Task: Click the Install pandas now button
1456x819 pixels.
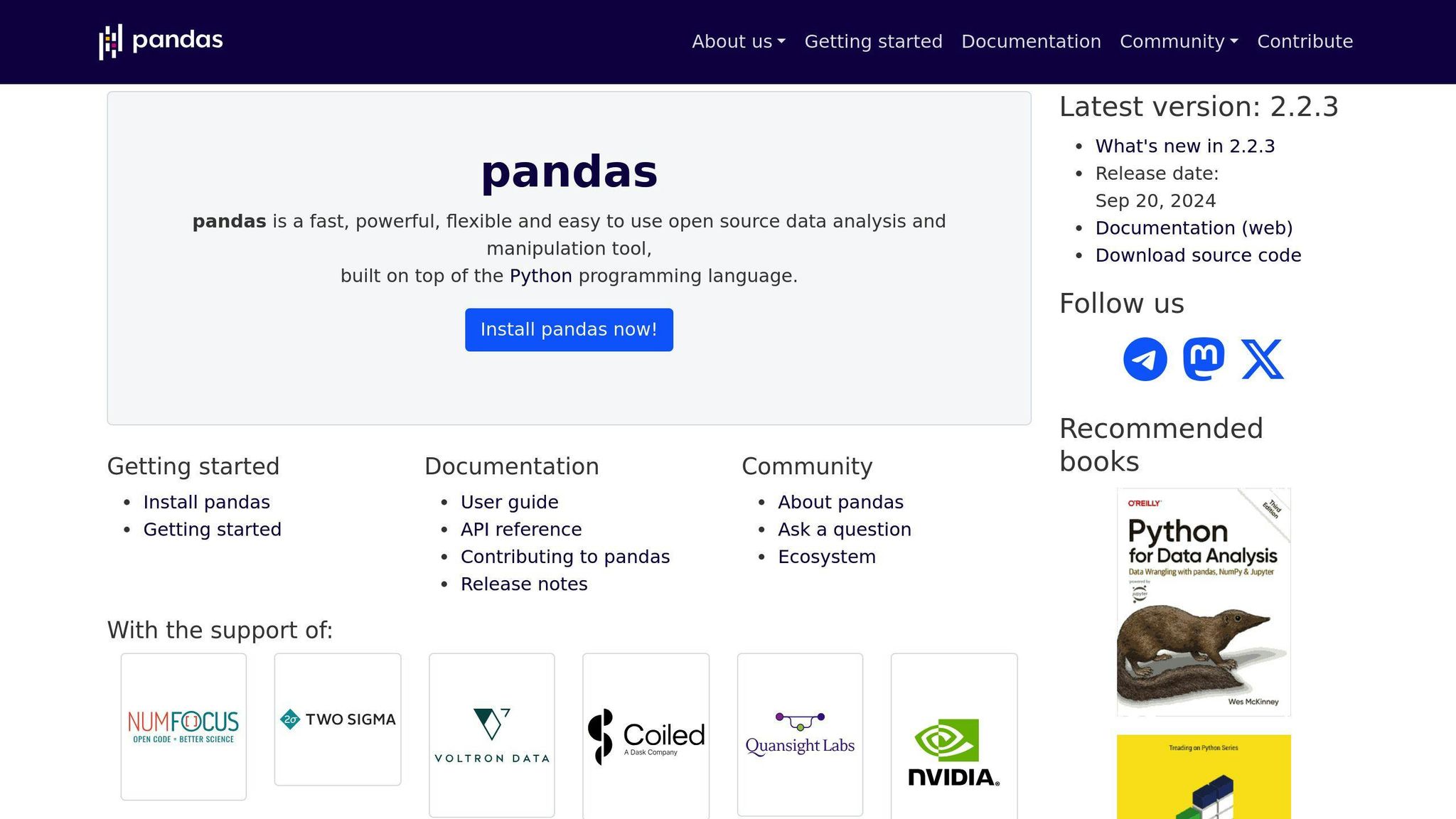Action: click(x=568, y=329)
